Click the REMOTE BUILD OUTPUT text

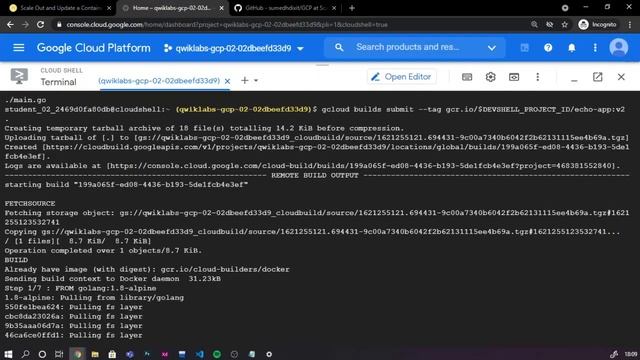pos(315,175)
